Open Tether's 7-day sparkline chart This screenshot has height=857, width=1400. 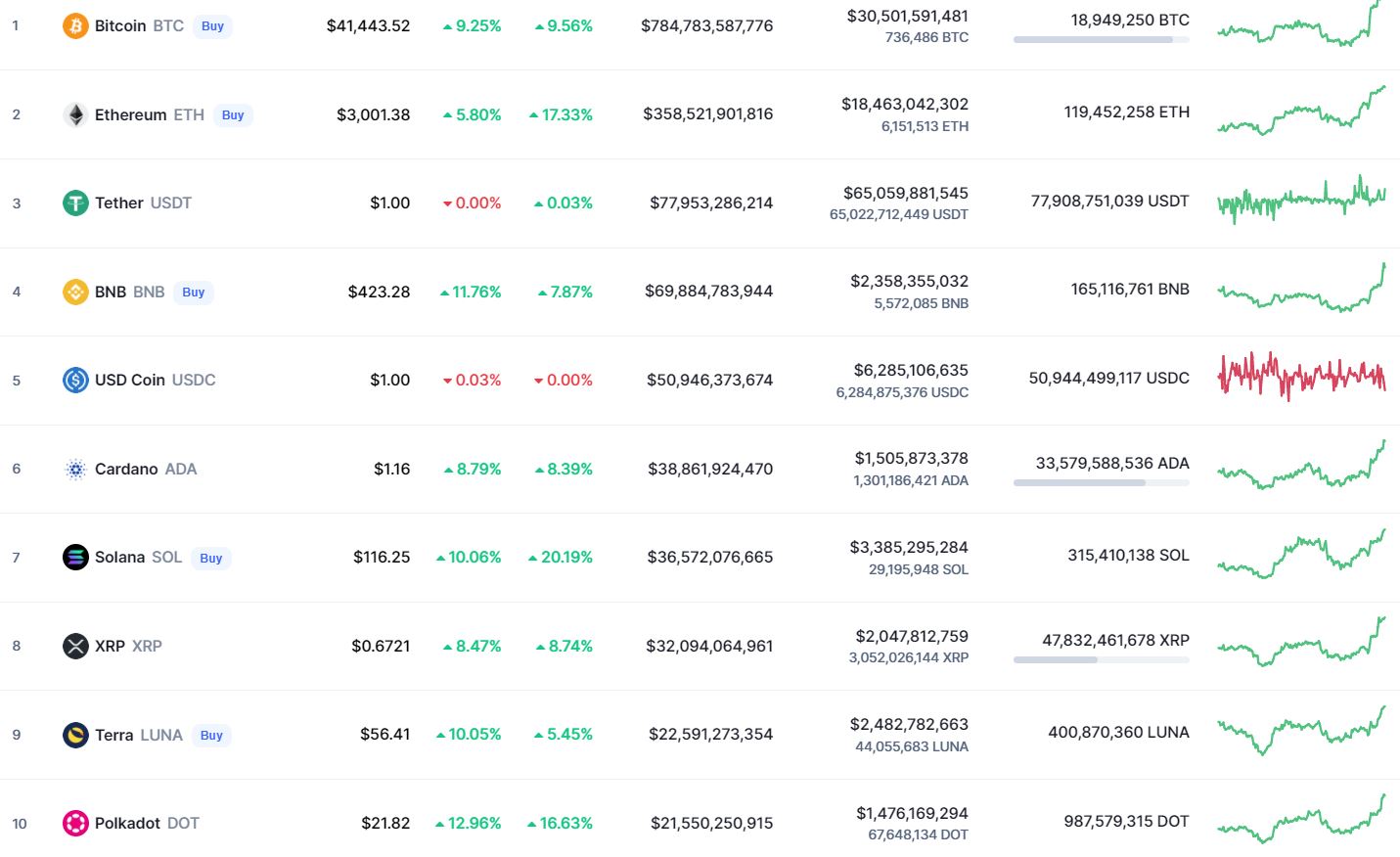coord(1301,200)
